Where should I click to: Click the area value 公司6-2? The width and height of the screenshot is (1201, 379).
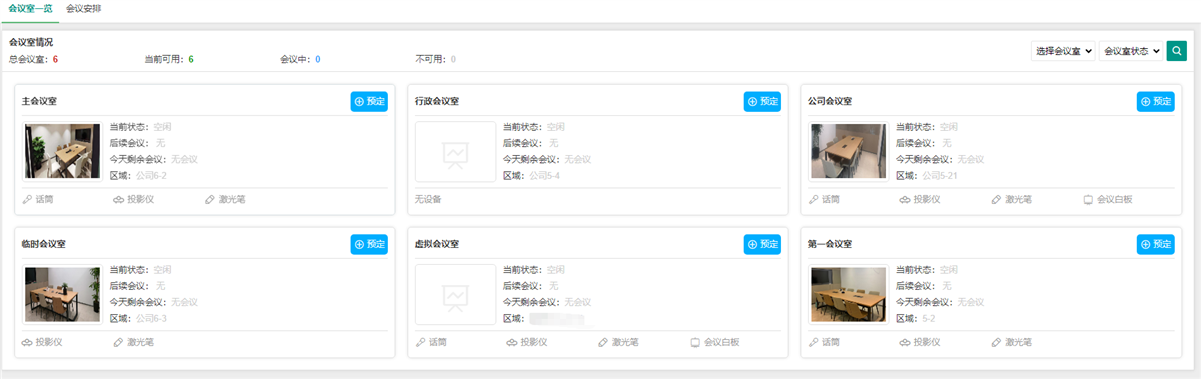coord(151,176)
